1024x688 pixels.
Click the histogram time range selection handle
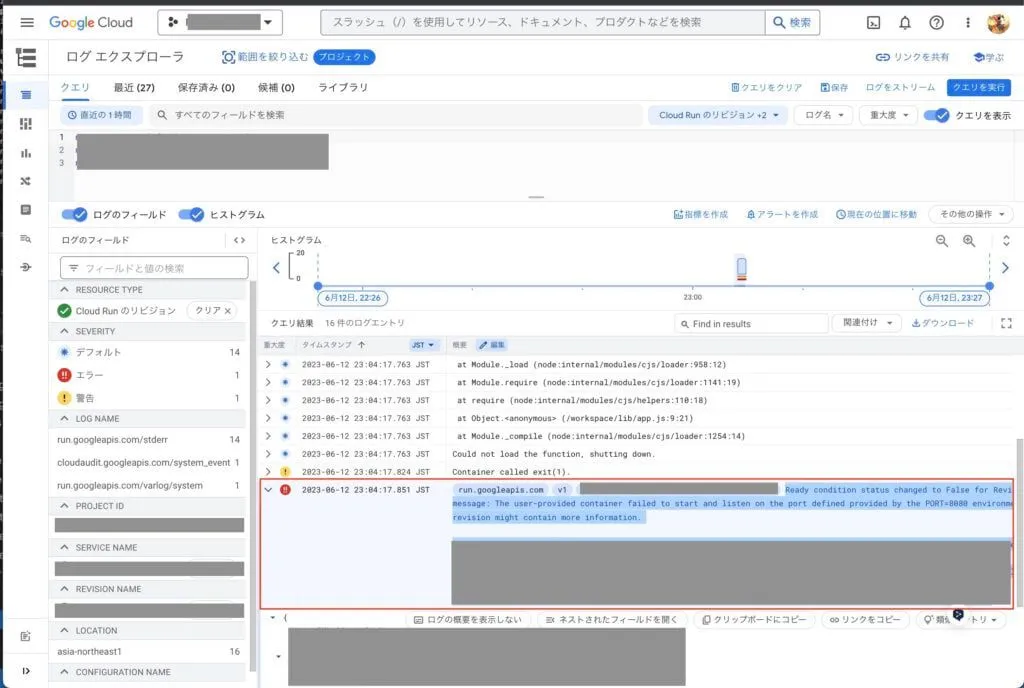741,267
